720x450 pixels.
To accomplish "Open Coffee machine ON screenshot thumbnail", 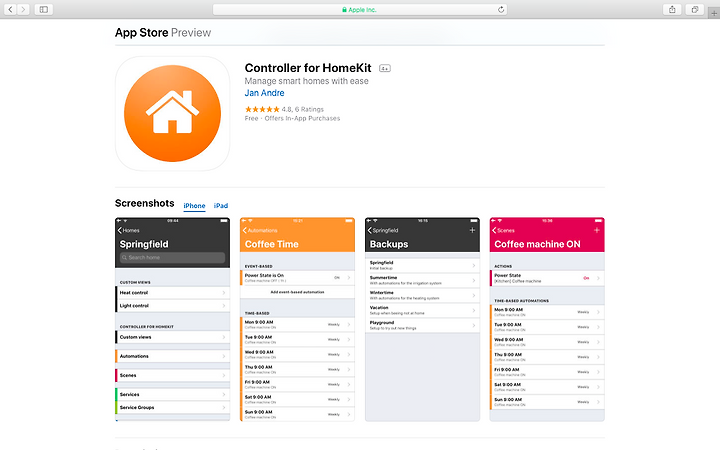I will pos(547,319).
